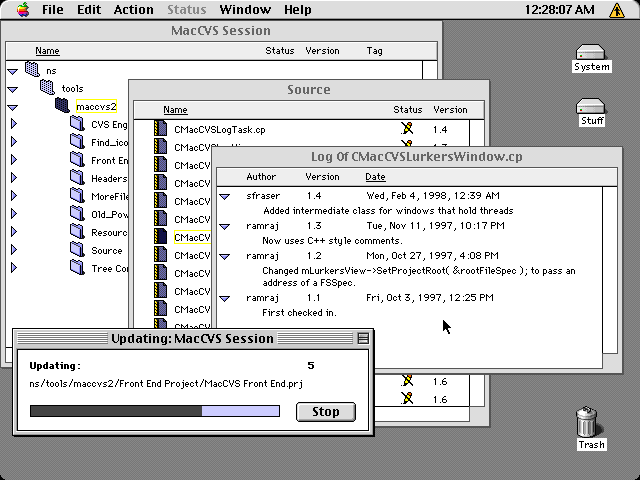Open the Window menu
This screenshot has height=480, width=640.
pyautogui.click(x=245, y=10)
